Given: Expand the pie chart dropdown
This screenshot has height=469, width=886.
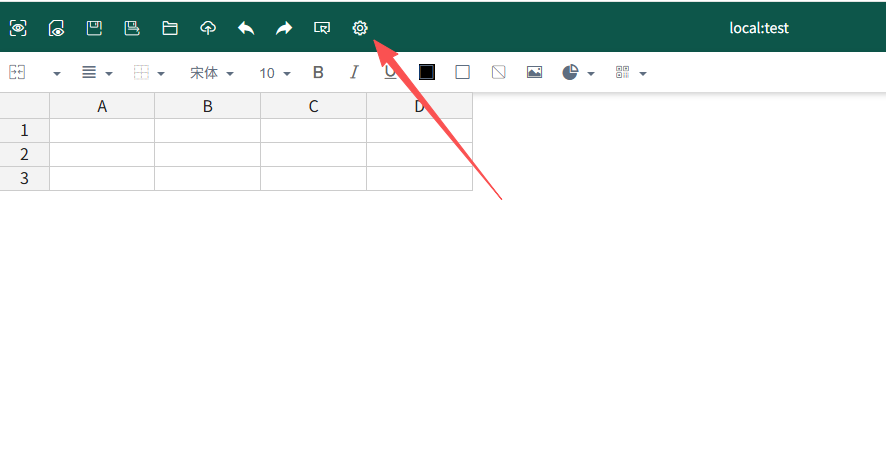Looking at the screenshot, I should [591, 73].
